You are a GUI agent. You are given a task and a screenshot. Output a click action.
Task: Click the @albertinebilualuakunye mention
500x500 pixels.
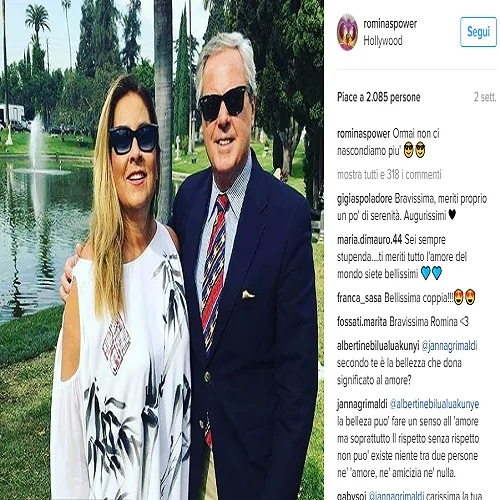[434, 404]
